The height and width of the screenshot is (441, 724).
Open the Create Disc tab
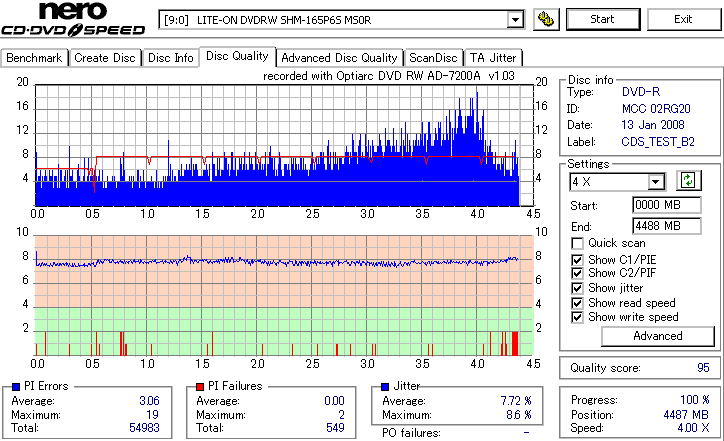pyautogui.click(x=105, y=58)
